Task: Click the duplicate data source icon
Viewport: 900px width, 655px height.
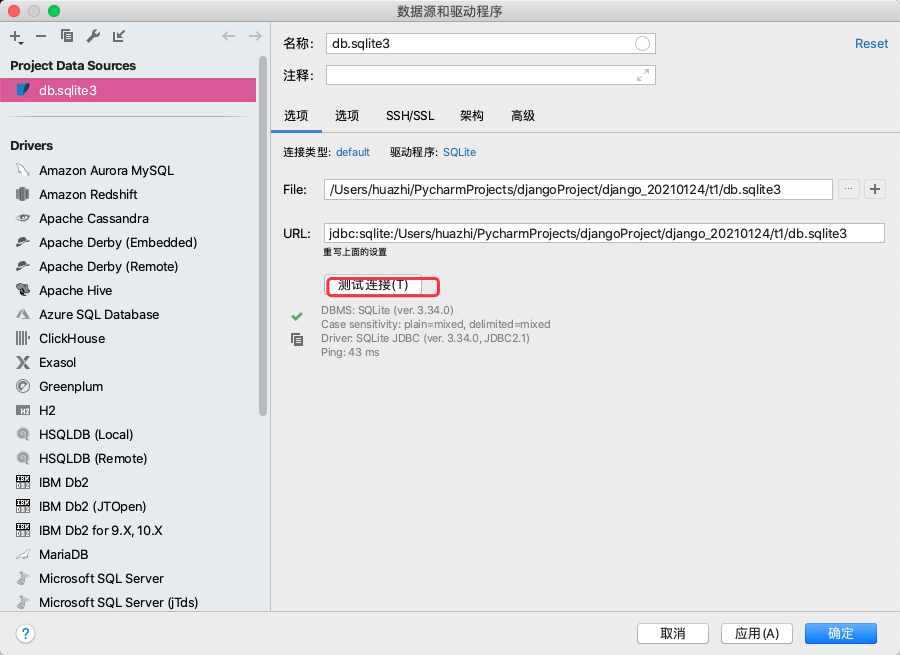Action: pos(67,36)
